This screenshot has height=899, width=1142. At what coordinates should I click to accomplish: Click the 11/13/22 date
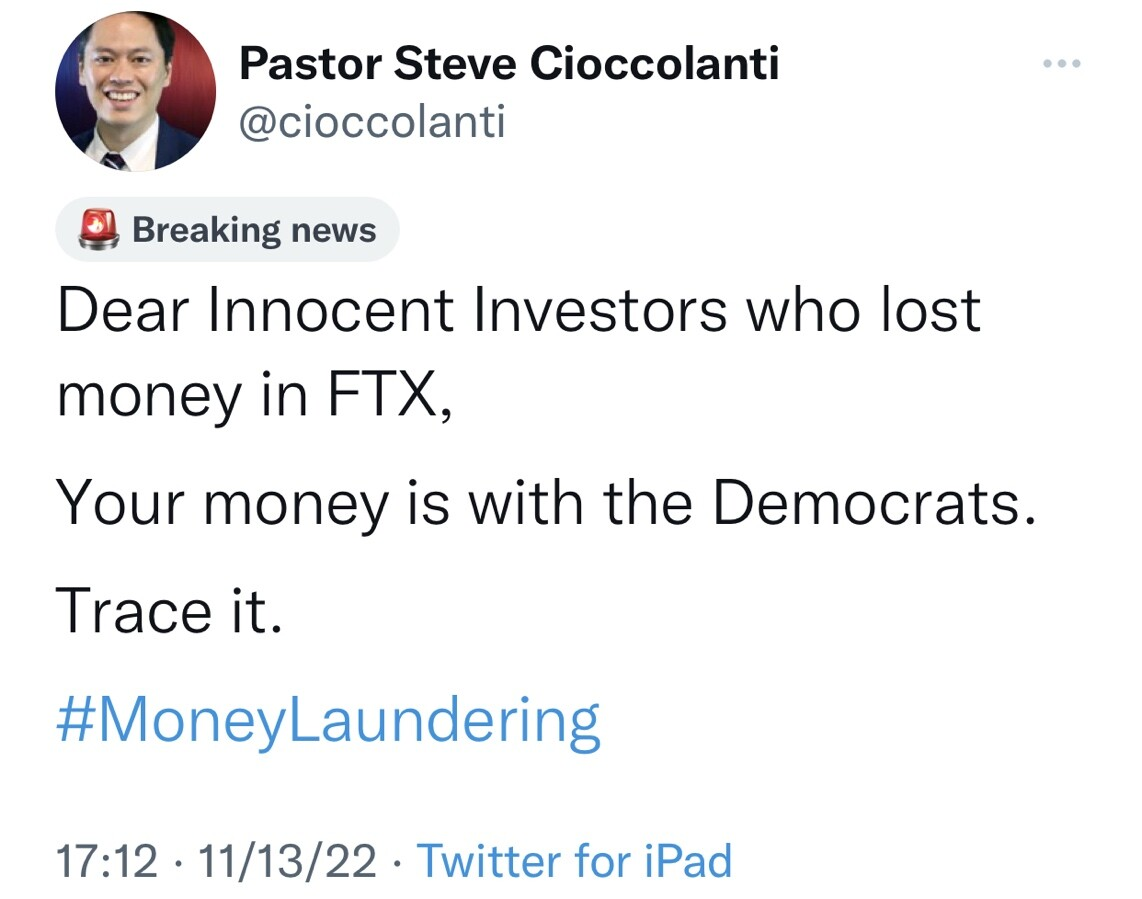pyautogui.click(x=288, y=860)
